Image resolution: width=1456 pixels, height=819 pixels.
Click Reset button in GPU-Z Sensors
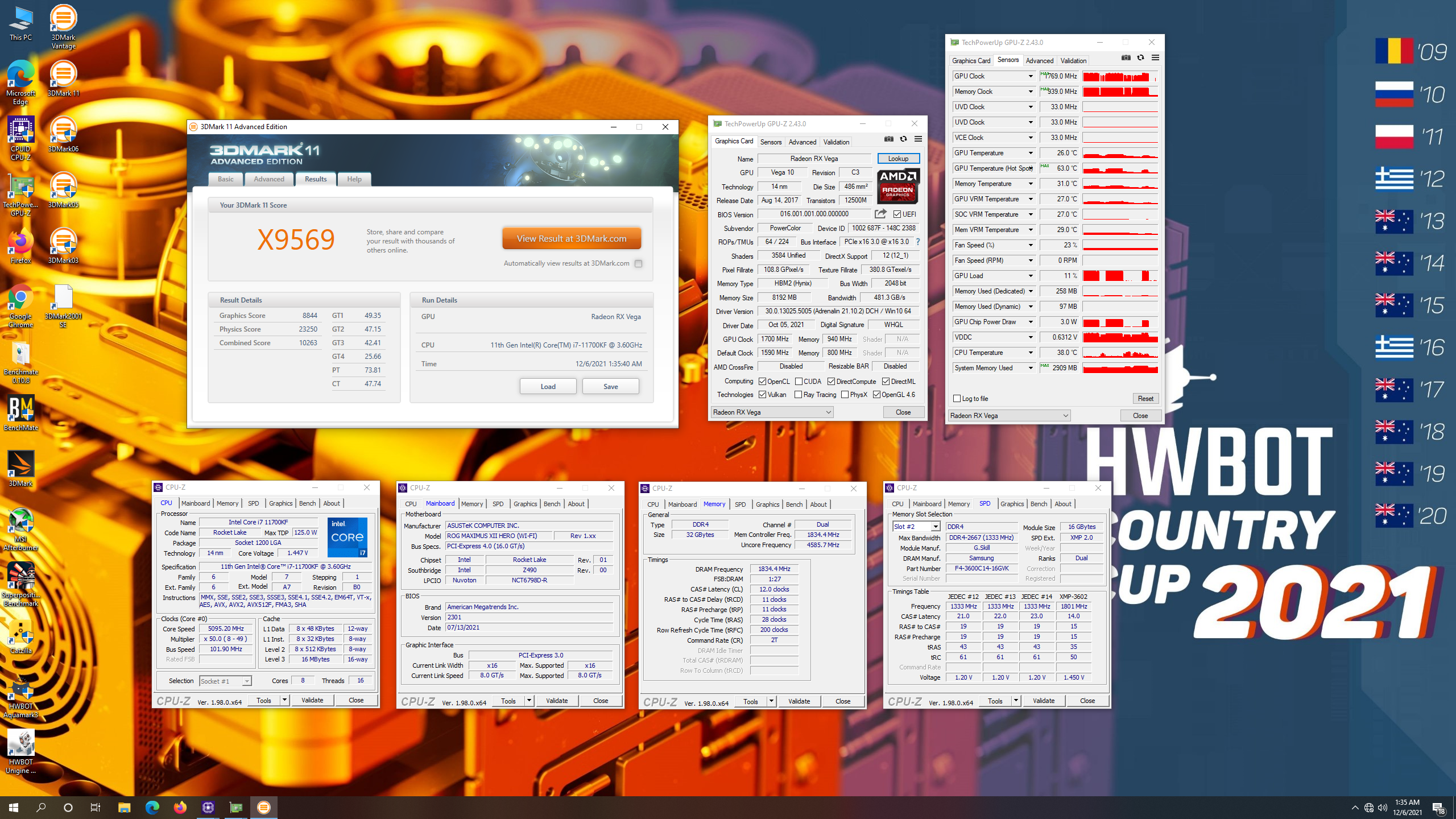pyautogui.click(x=1145, y=399)
